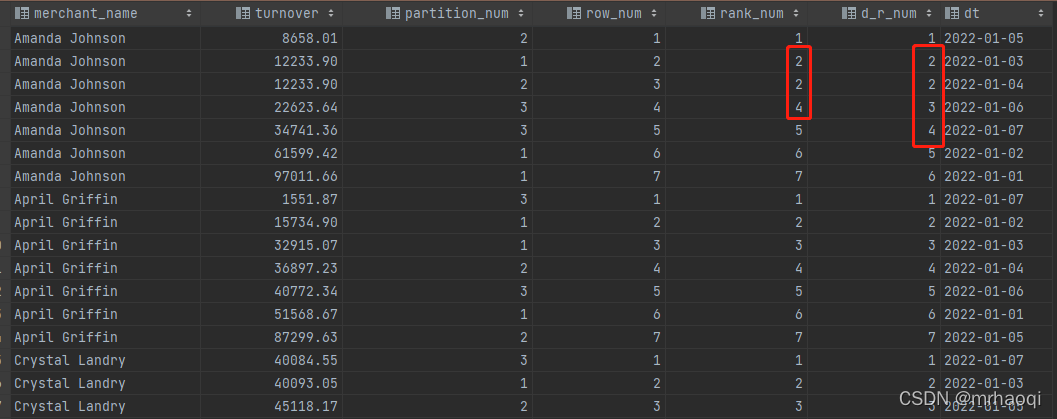Select turnover cell 32915.07
The height and width of the screenshot is (419, 1057).
305,245
